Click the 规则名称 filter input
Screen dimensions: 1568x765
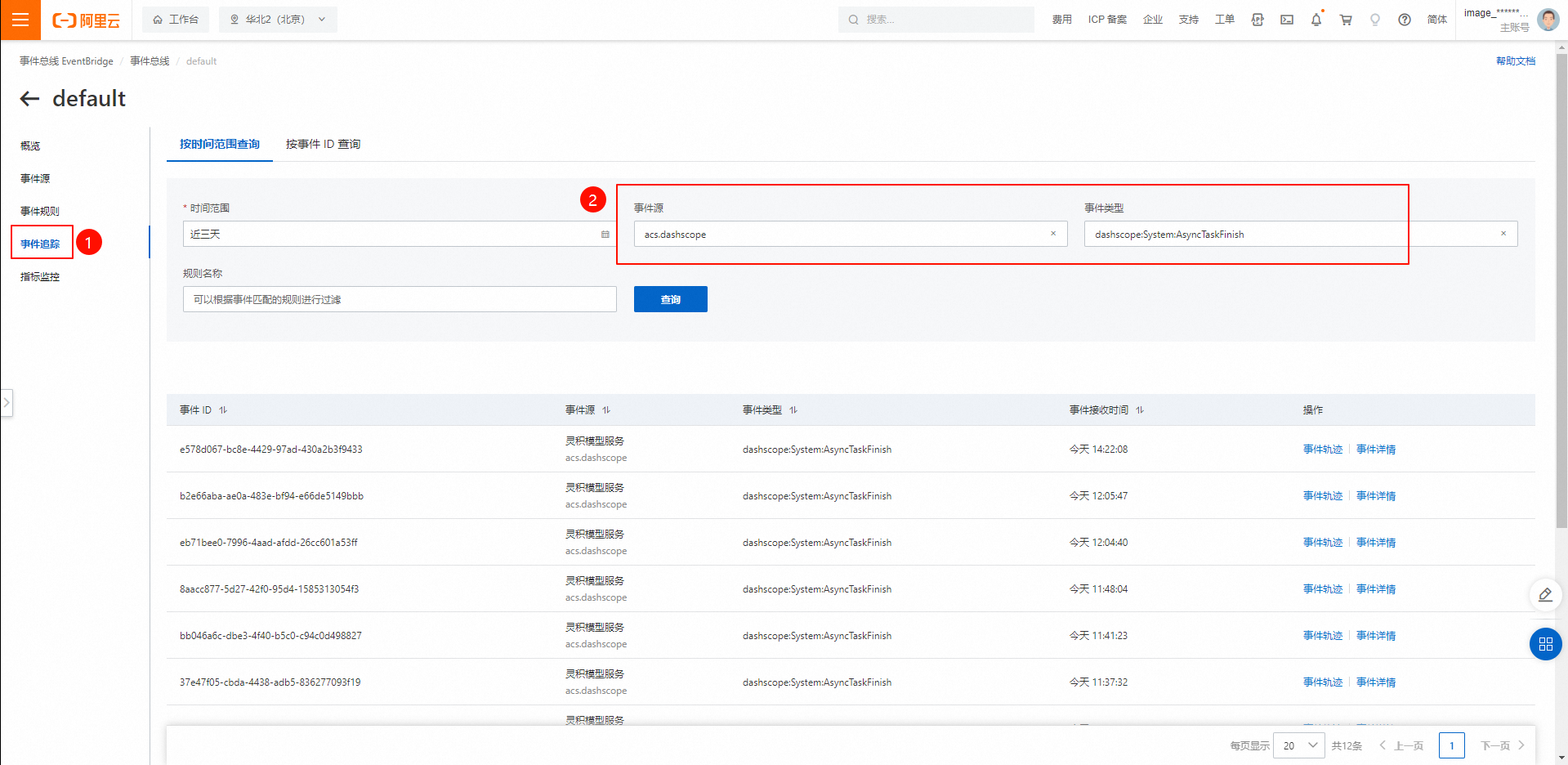[x=400, y=299]
